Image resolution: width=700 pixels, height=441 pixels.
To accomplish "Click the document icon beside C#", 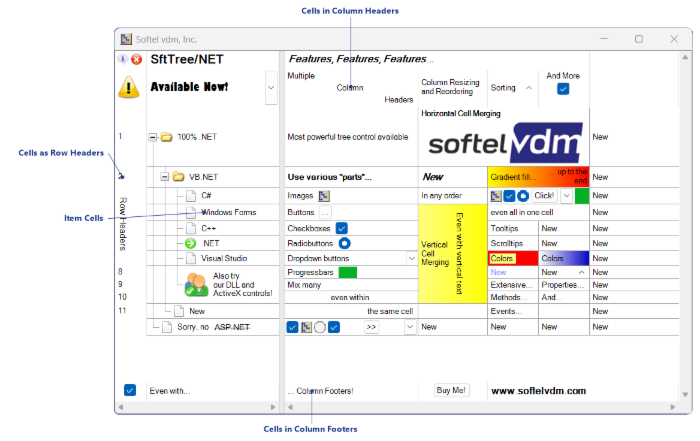I will (191, 196).
